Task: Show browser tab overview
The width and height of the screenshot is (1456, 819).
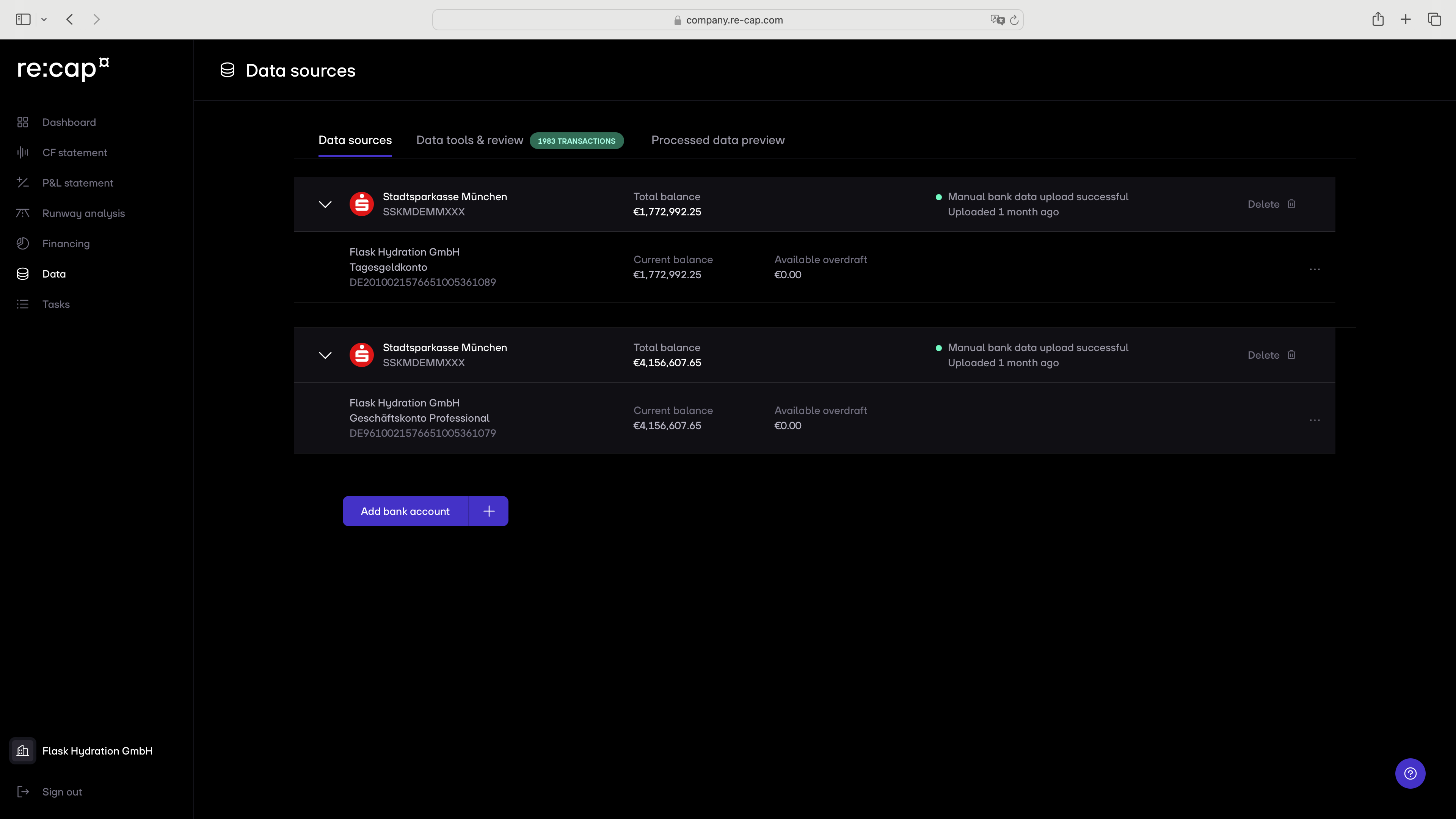Action: pyautogui.click(x=1434, y=19)
